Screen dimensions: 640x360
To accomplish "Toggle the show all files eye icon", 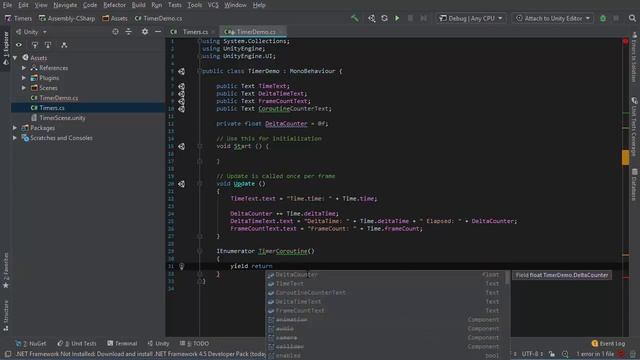I will [19, 45].
